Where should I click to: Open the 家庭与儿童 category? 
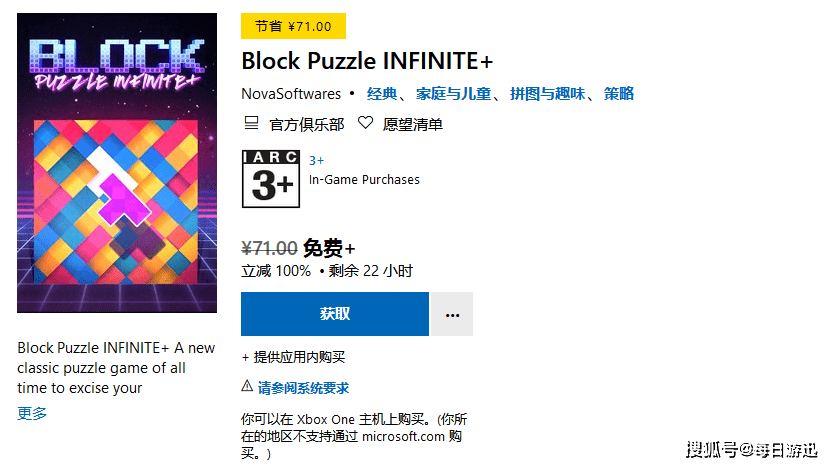[x=453, y=94]
